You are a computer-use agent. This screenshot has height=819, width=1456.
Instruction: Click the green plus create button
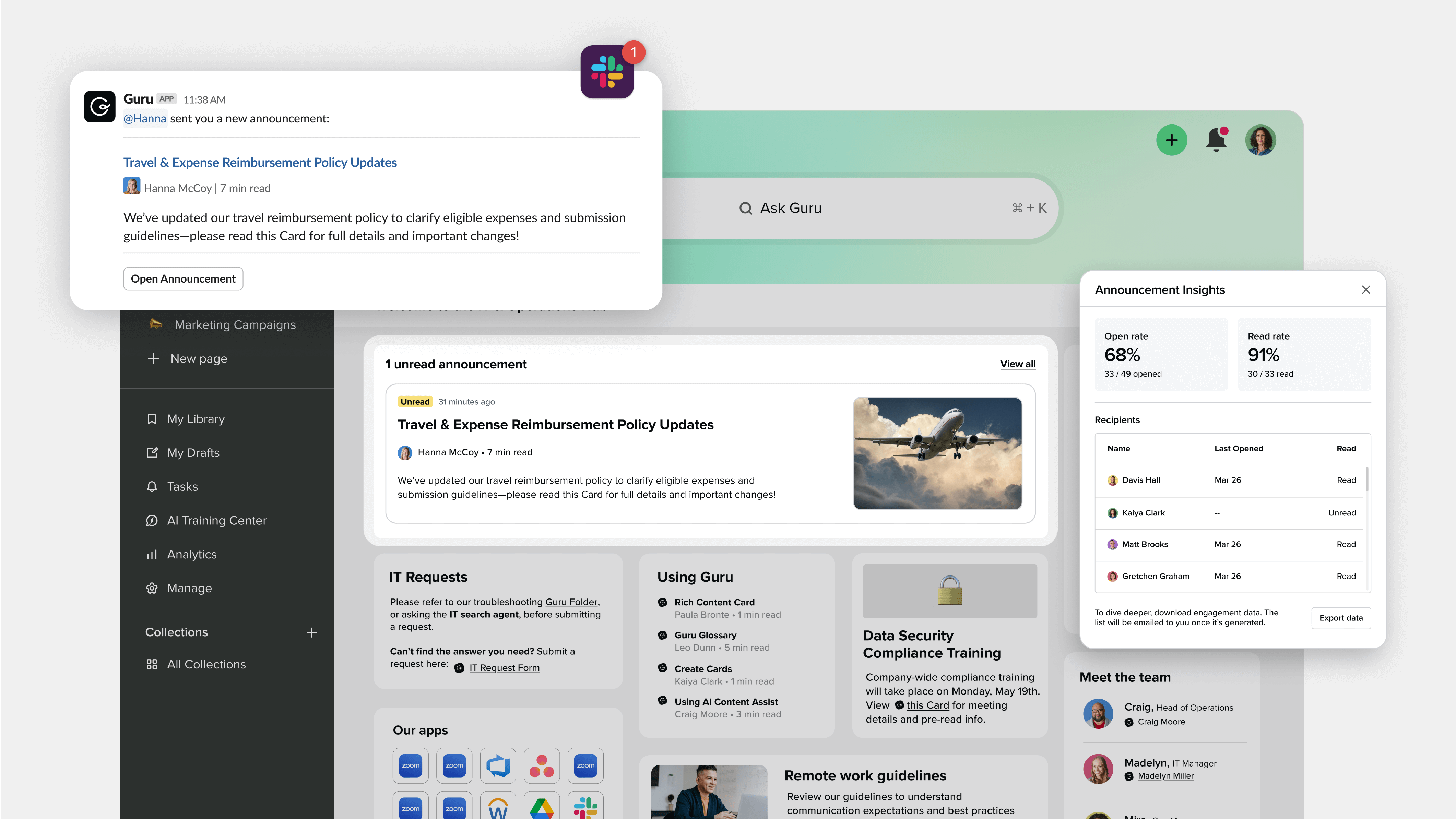coord(1171,140)
